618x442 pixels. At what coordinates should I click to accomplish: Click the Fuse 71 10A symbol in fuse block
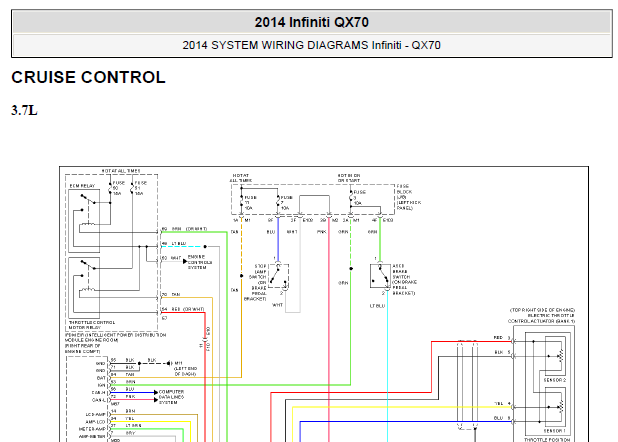tap(242, 202)
